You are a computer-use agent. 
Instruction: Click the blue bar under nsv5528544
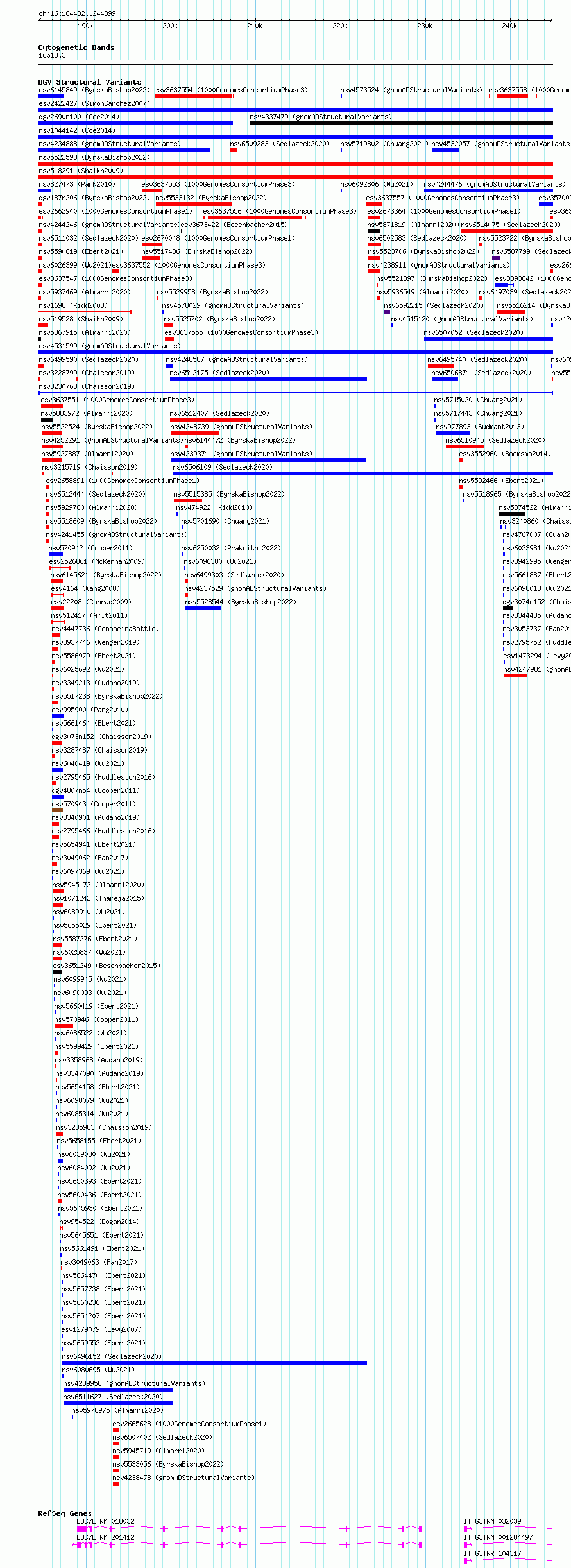point(203,608)
